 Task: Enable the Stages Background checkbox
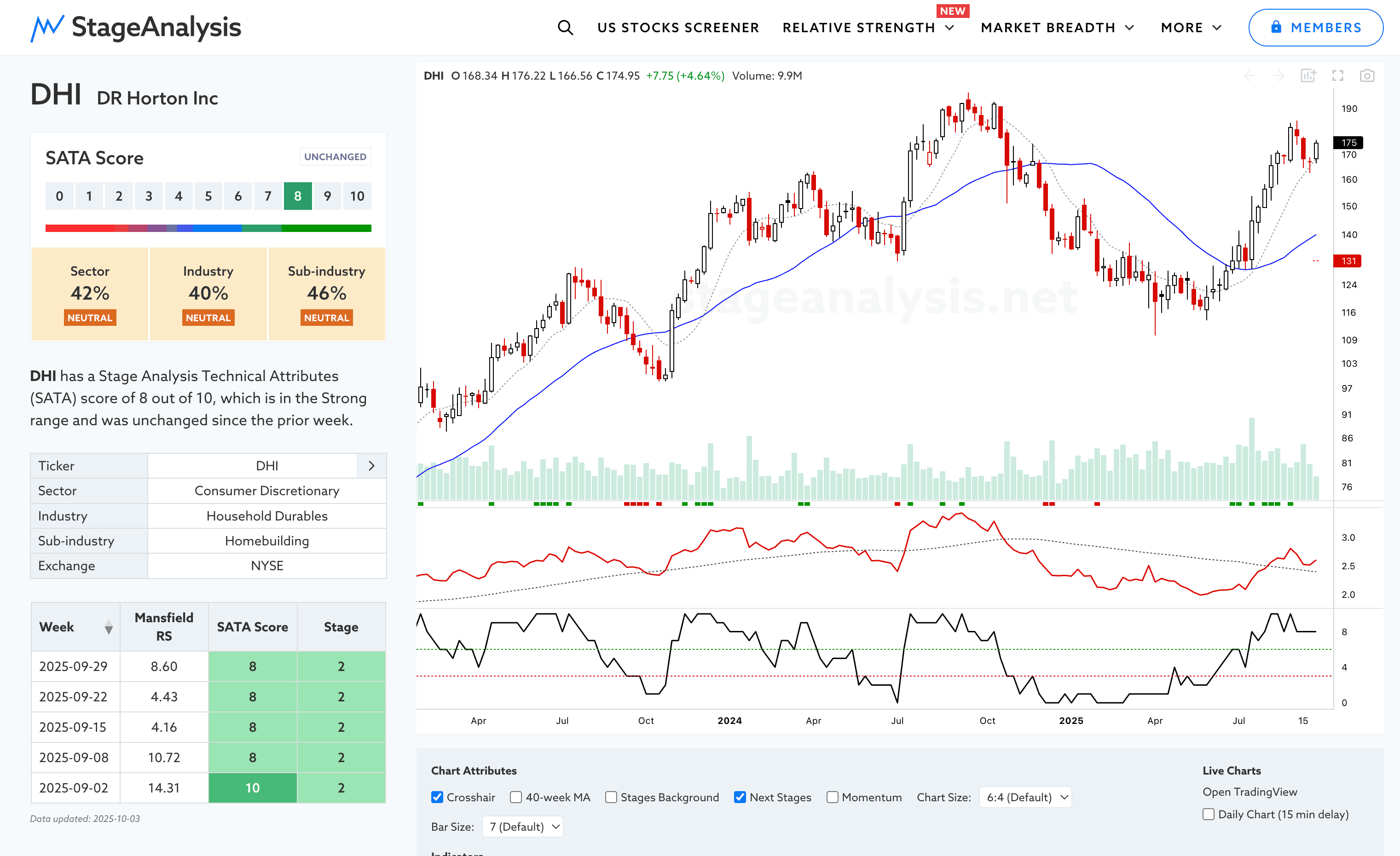click(x=611, y=797)
